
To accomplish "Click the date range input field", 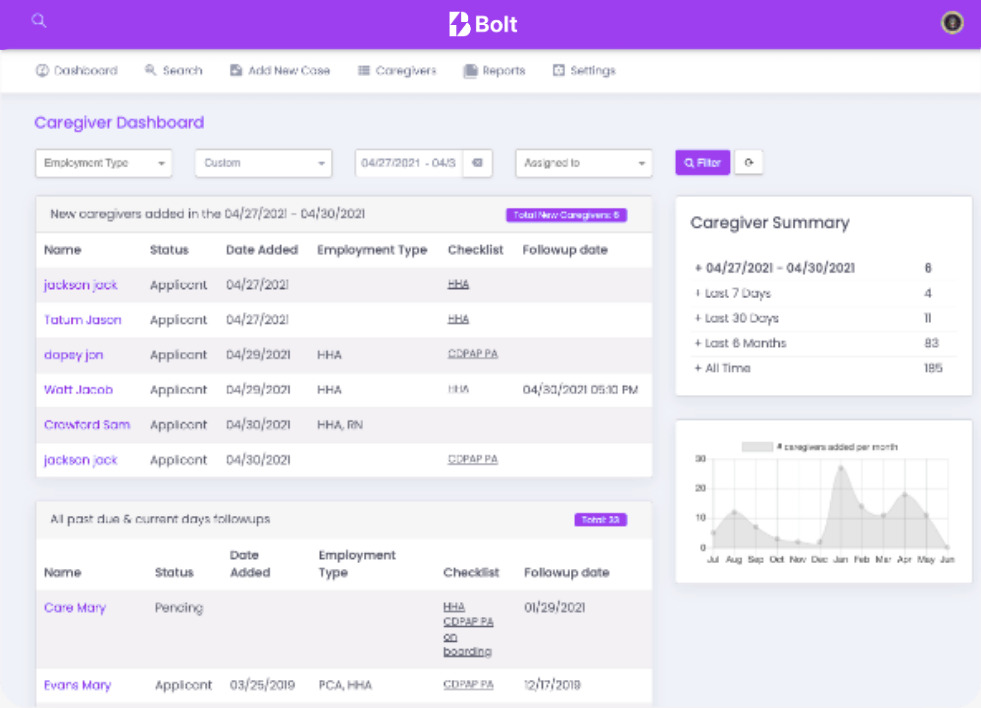I will click(x=408, y=163).
